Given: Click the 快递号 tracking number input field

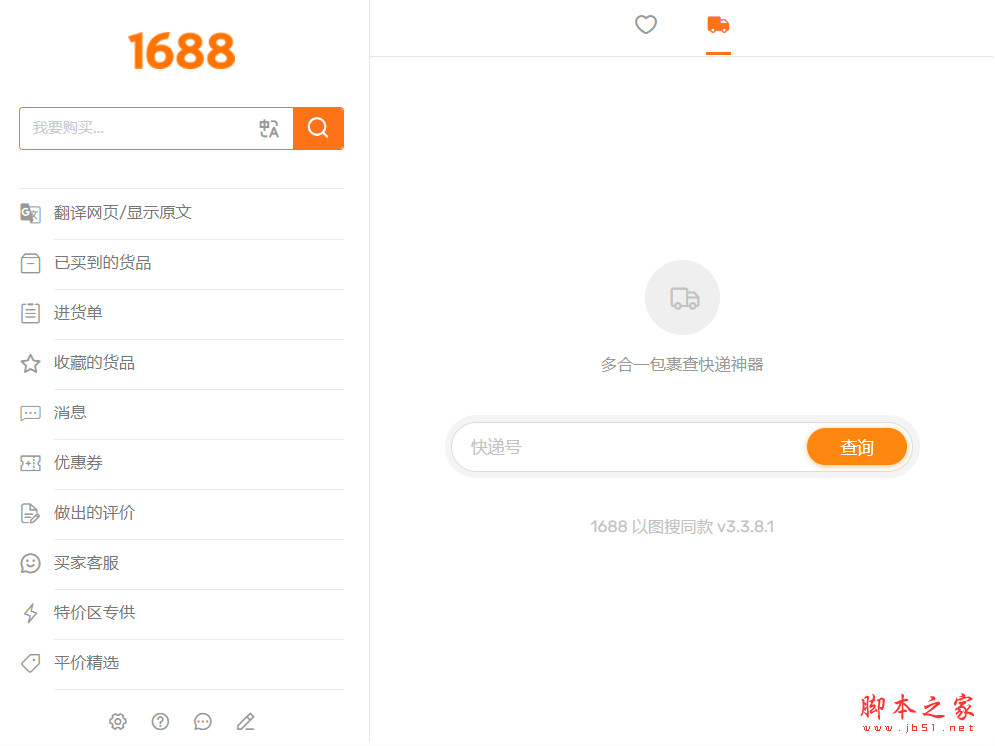Looking at the screenshot, I should [x=600, y=446].
